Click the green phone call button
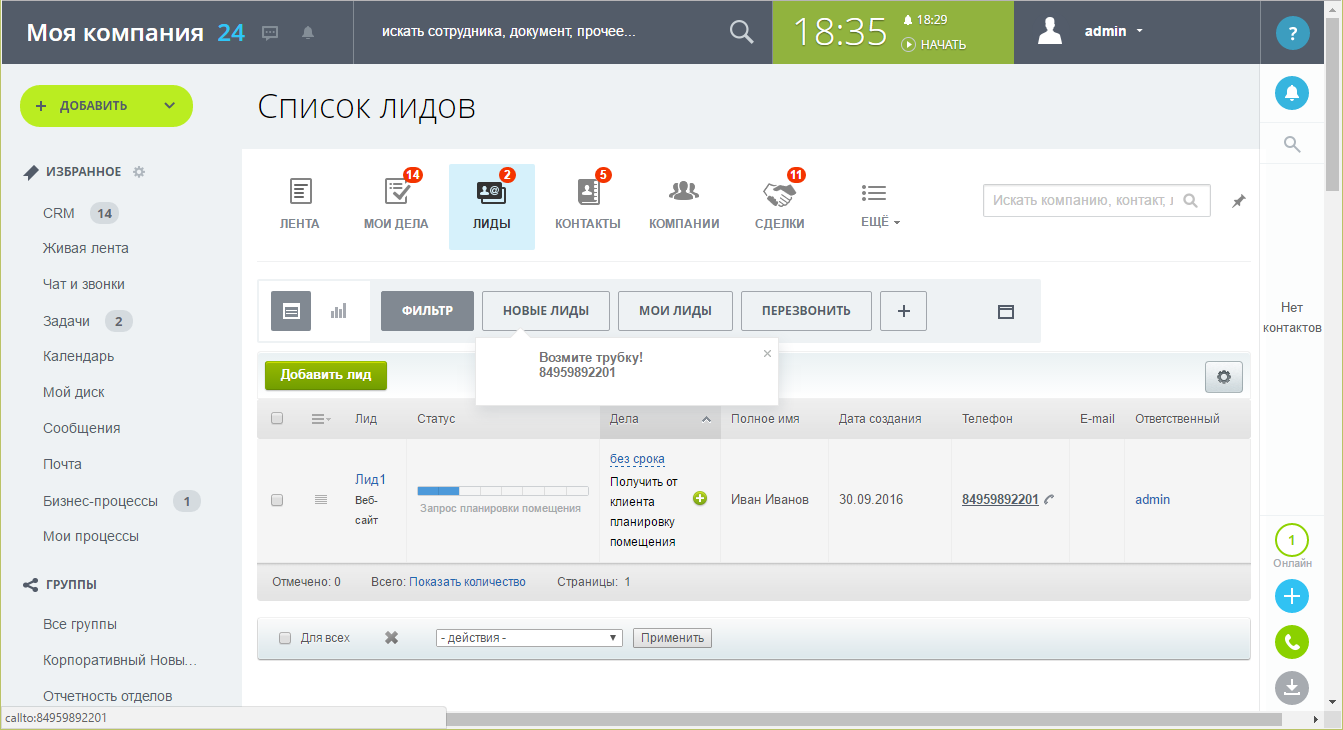The width and height of the screenshot is (1343, 730). tap(1291, 642)
